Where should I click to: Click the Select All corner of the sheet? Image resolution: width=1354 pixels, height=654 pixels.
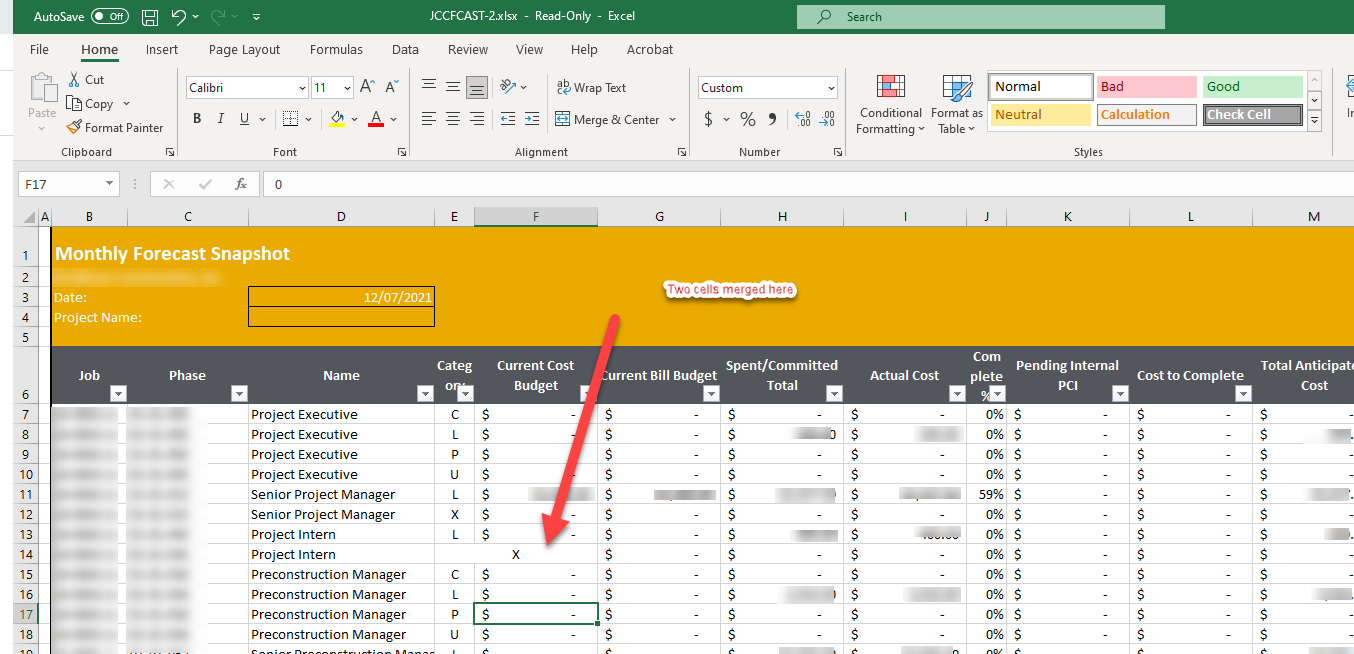pos(26,217)
